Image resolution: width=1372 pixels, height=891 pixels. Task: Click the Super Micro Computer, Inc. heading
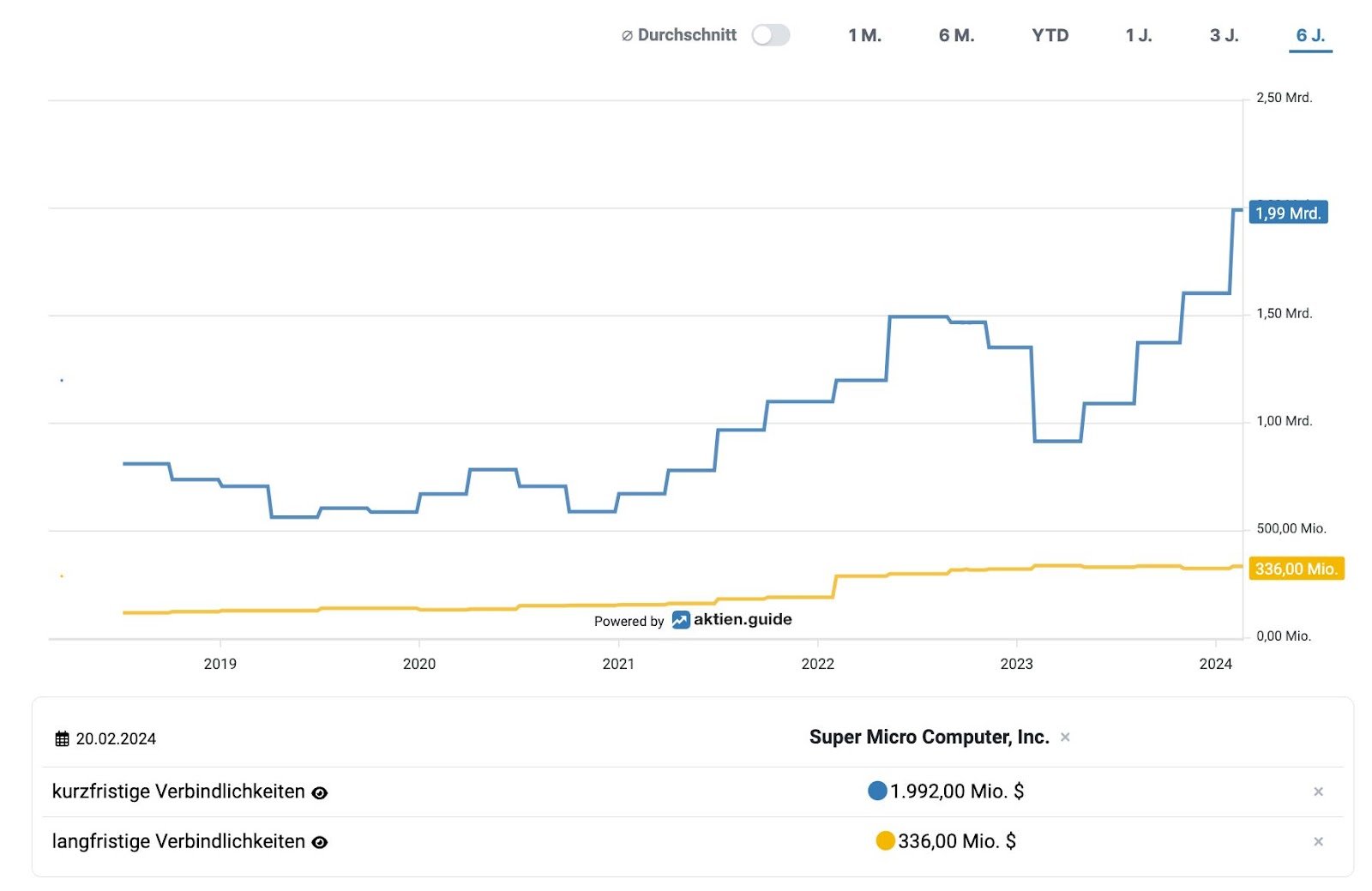(930, 737)
